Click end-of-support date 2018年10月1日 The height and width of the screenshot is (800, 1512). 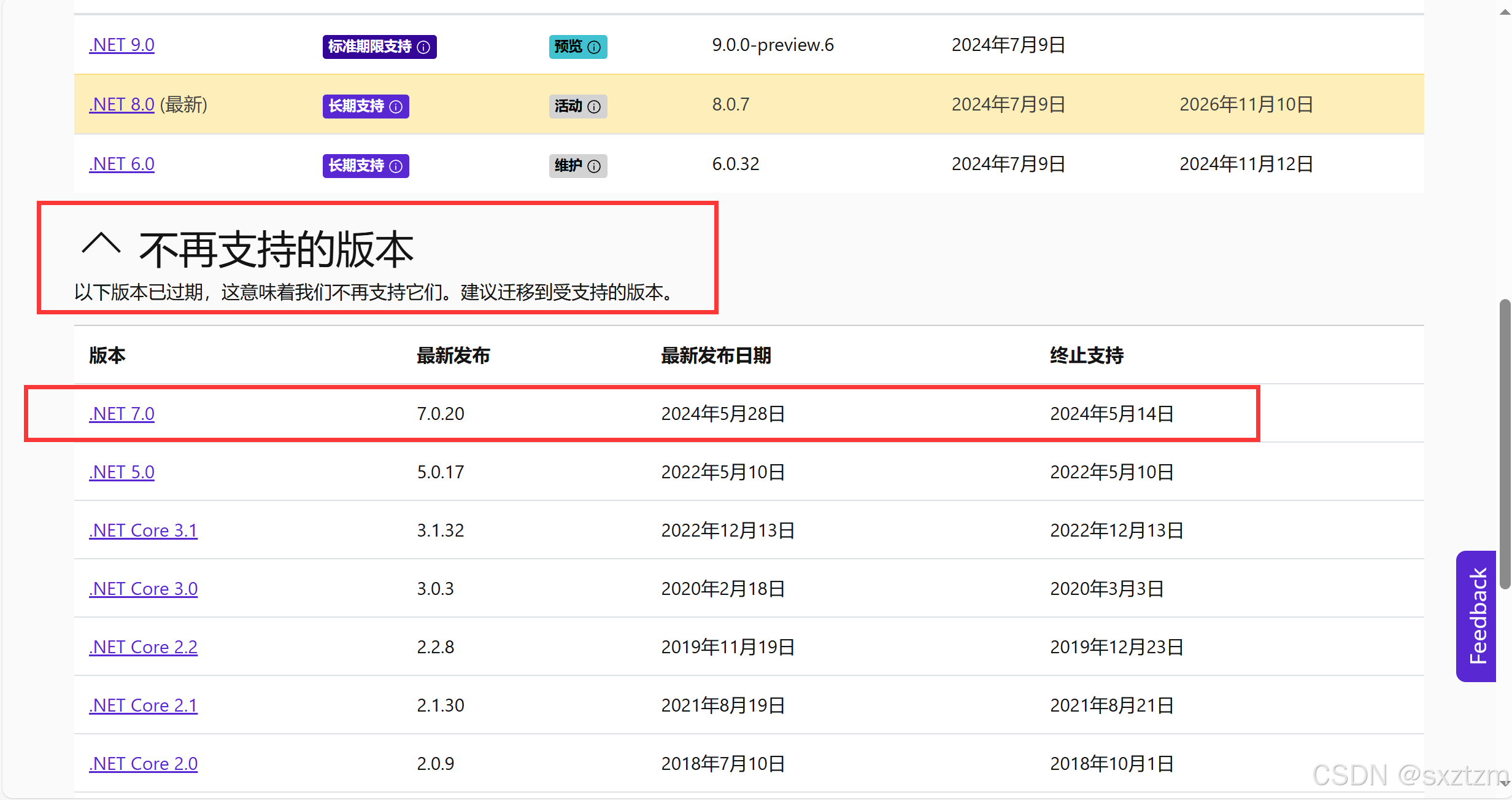click(x=1112, y=764)
